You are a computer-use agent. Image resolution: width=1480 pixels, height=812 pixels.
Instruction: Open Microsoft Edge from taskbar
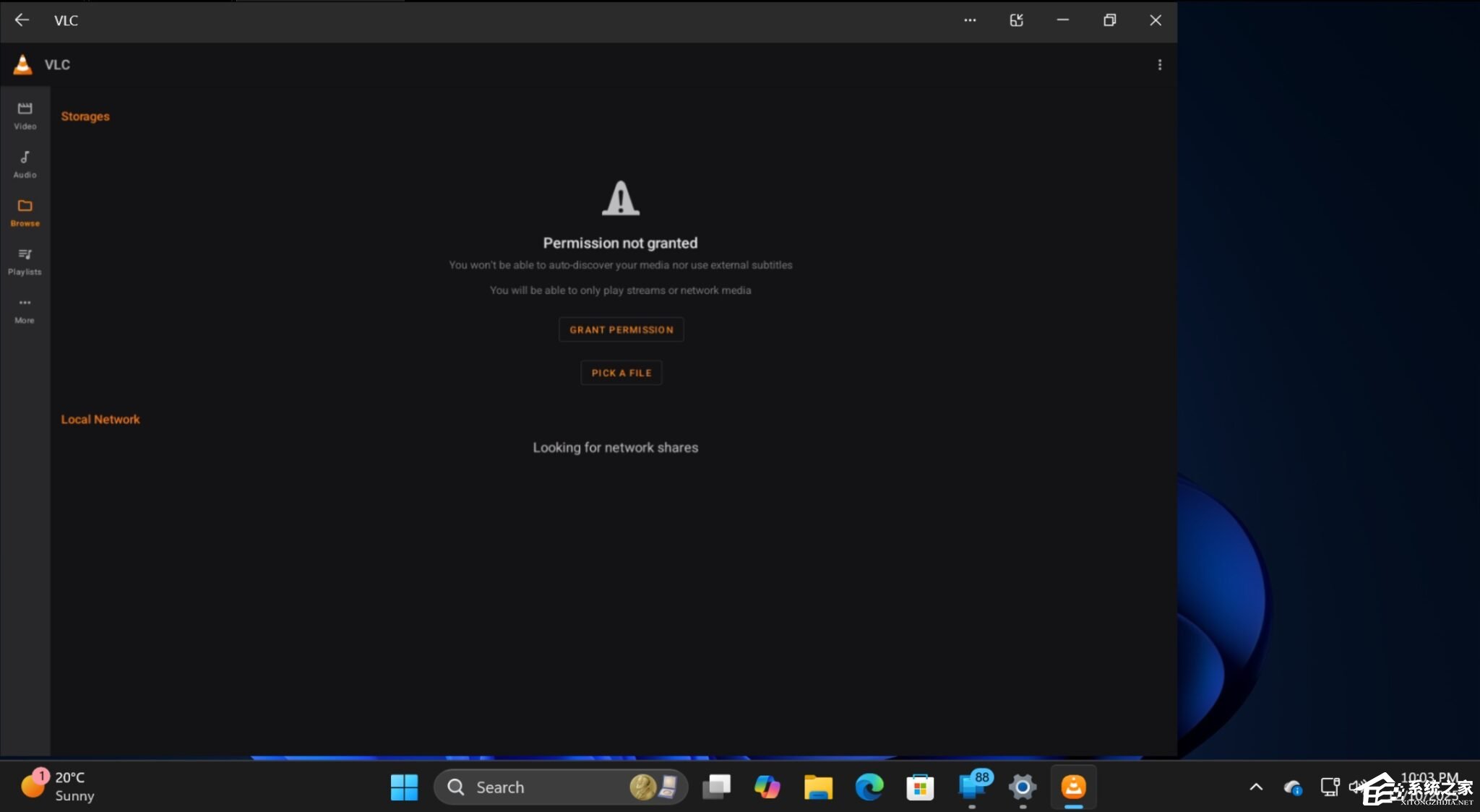click(x=869, y=787)
